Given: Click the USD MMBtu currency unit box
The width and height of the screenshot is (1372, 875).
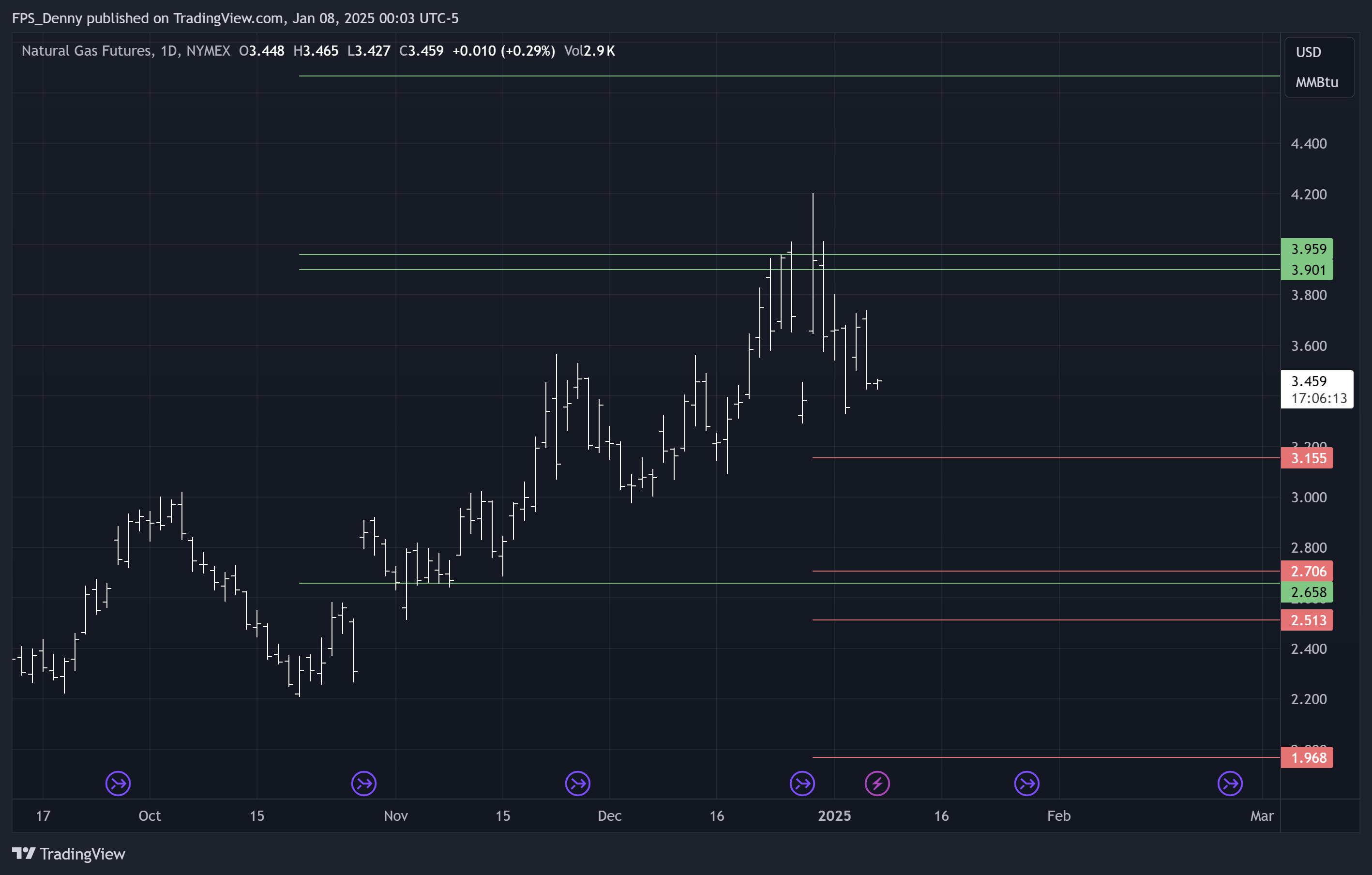Looking at the screenshot, I should tap(1320, 67).
